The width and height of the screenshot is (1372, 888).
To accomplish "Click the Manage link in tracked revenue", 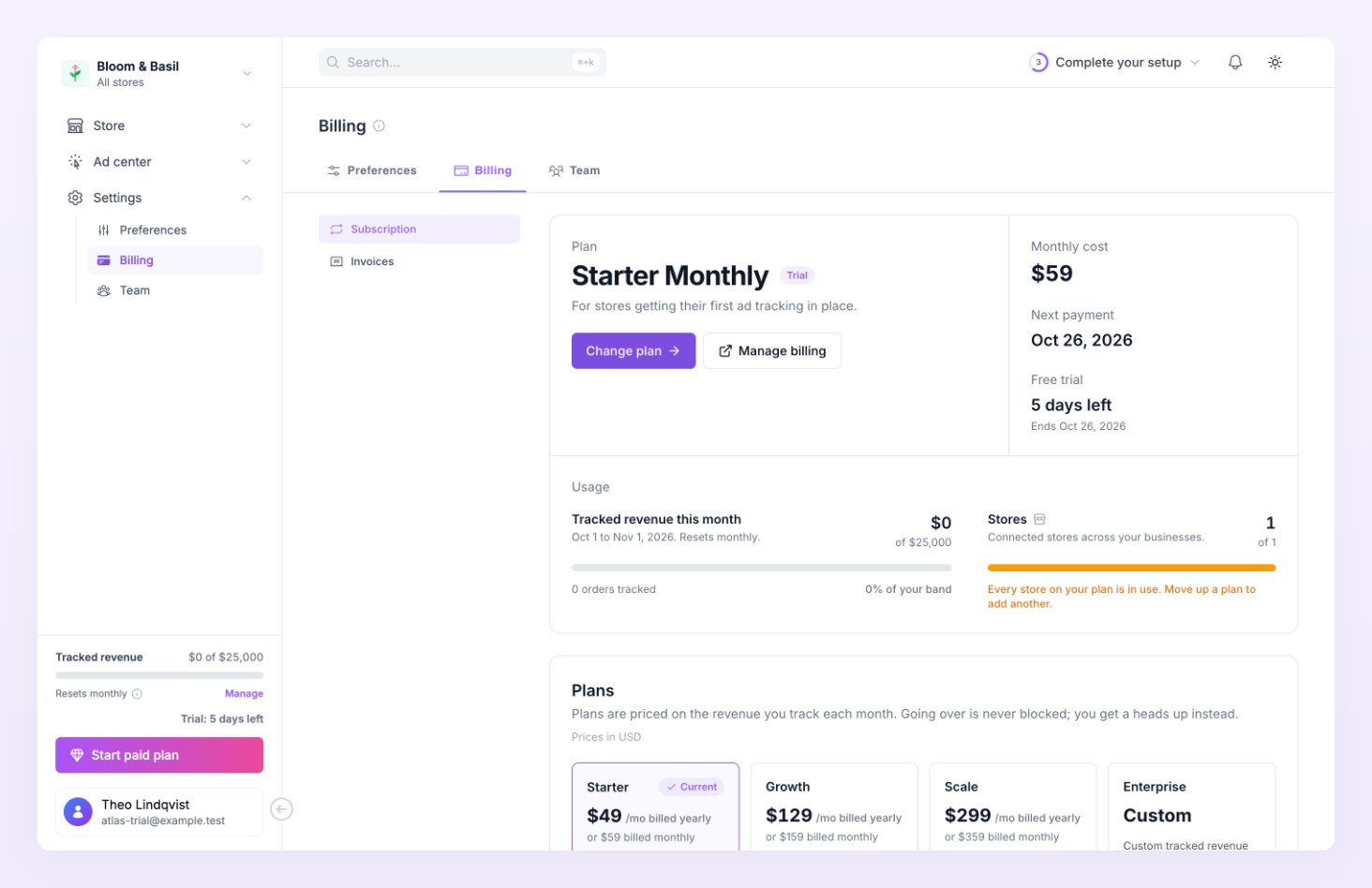I will pyautogui.click(x=244, y=694).
